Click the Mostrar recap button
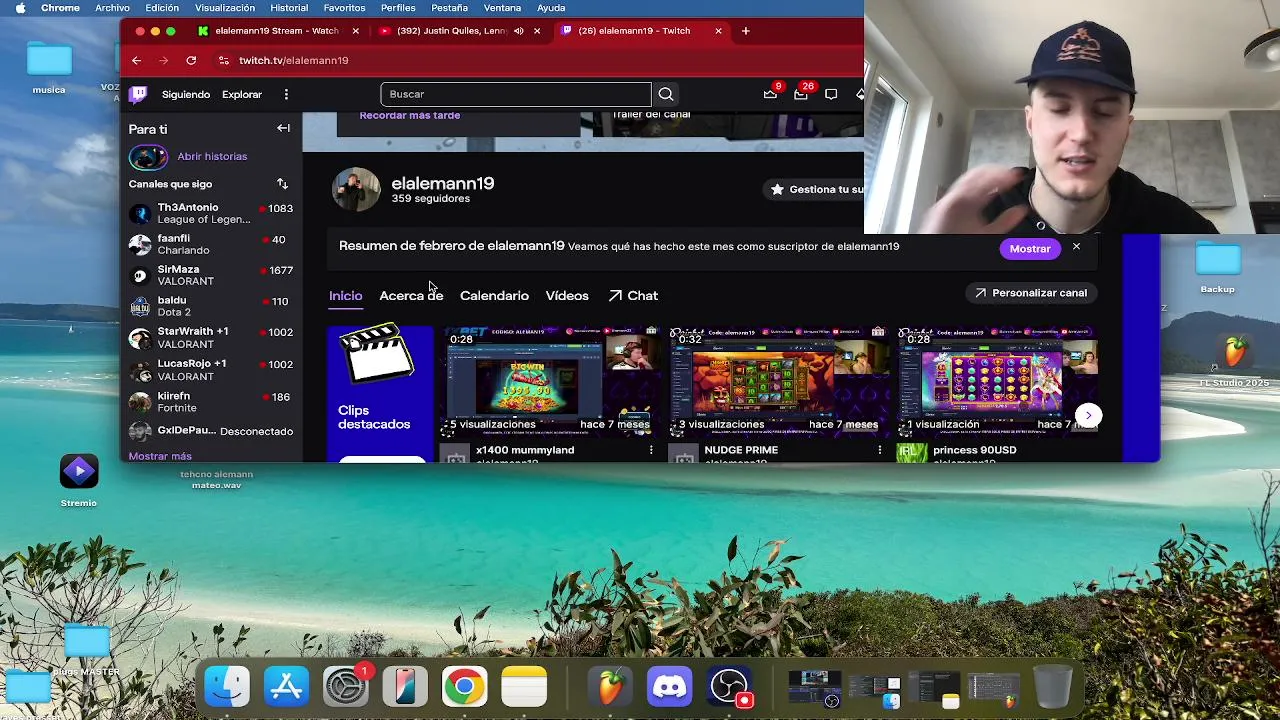The image size is (1280, 720). (1030, 249)
